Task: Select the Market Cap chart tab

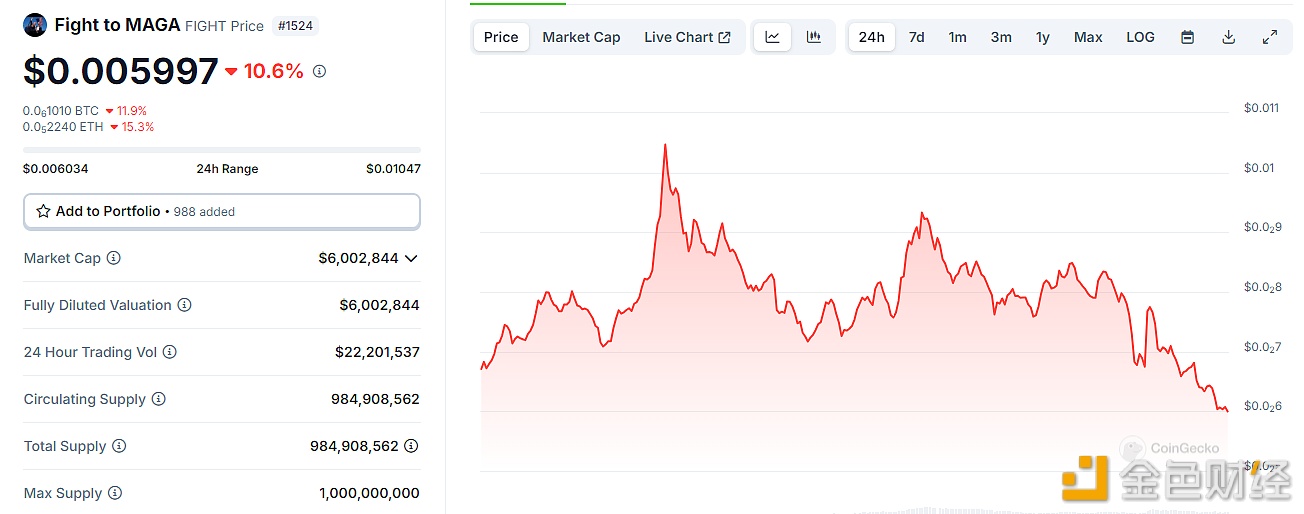Action: [581, 37]
